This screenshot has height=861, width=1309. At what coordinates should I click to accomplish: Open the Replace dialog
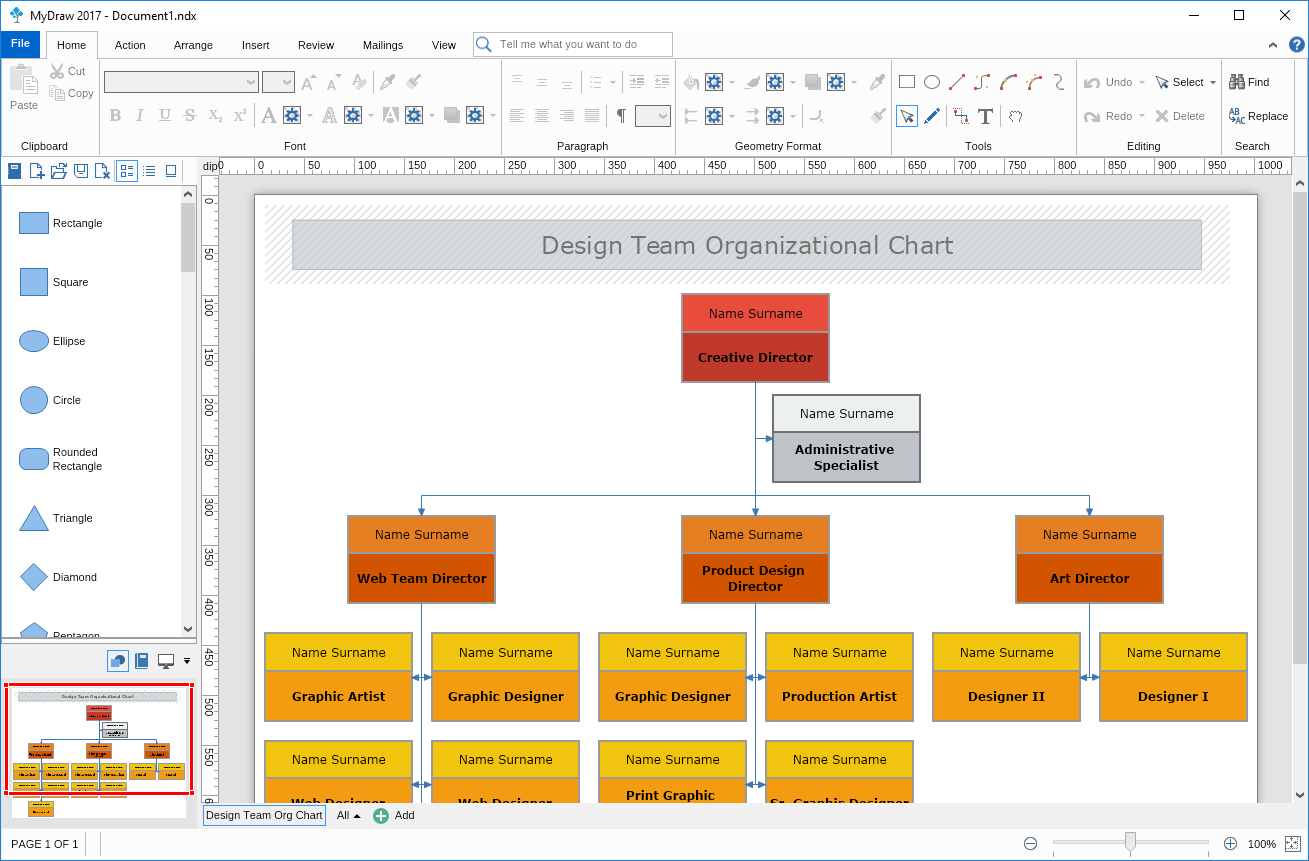point(1258,116)
